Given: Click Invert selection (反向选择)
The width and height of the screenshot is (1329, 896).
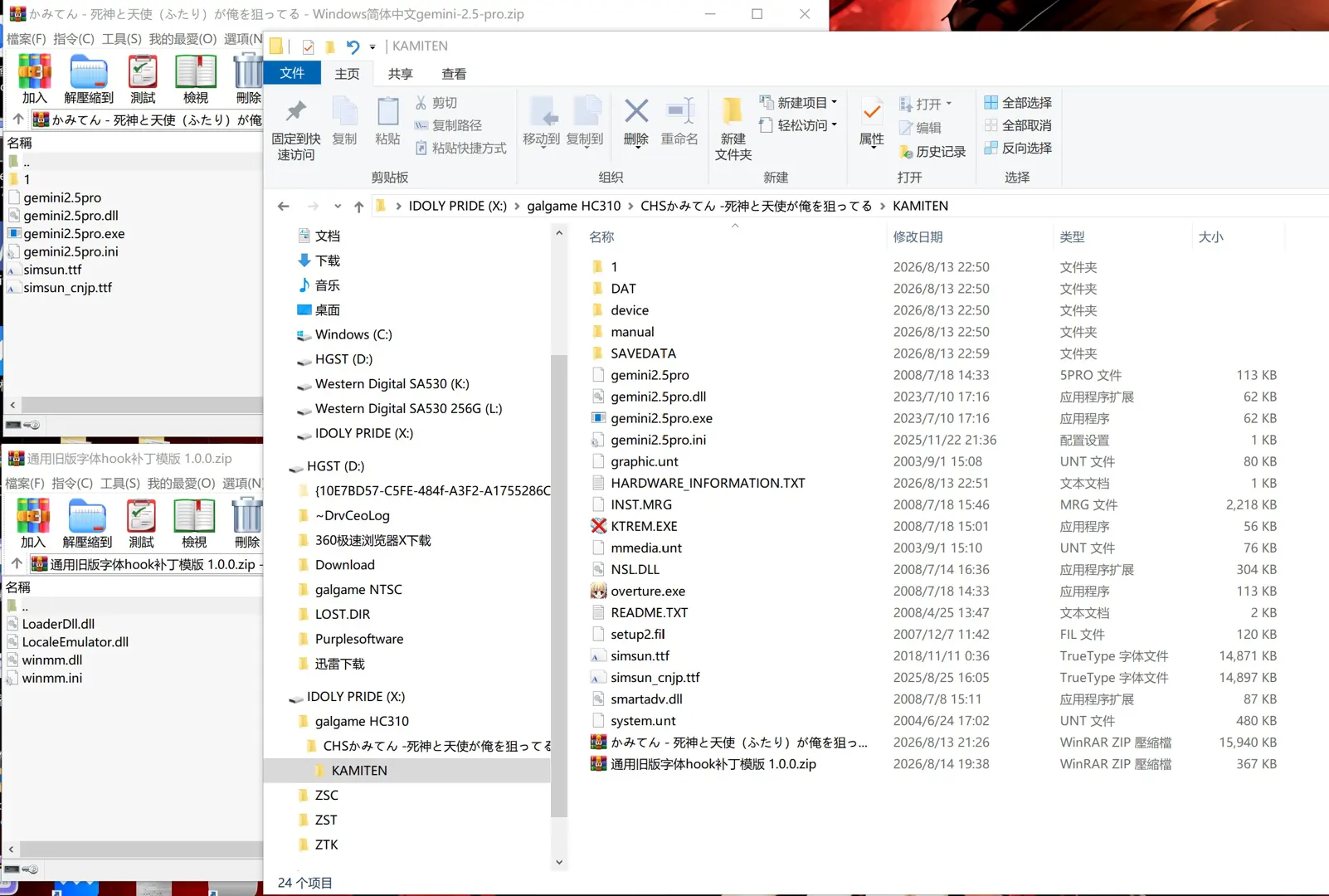Looking at the screenshot, I should click(1018, 148).
